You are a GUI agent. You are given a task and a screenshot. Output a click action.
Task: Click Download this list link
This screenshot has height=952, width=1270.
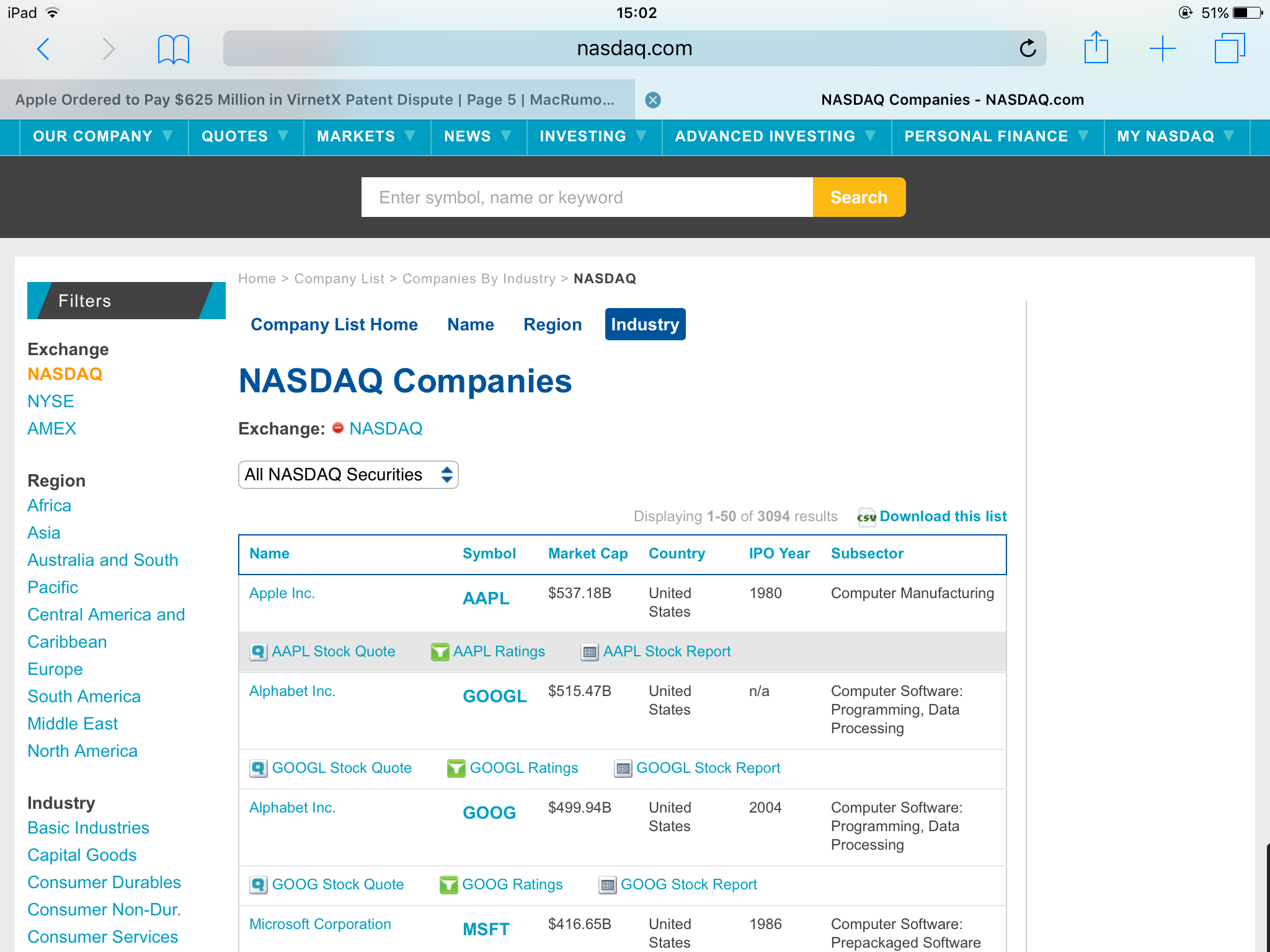pos(943,516)
